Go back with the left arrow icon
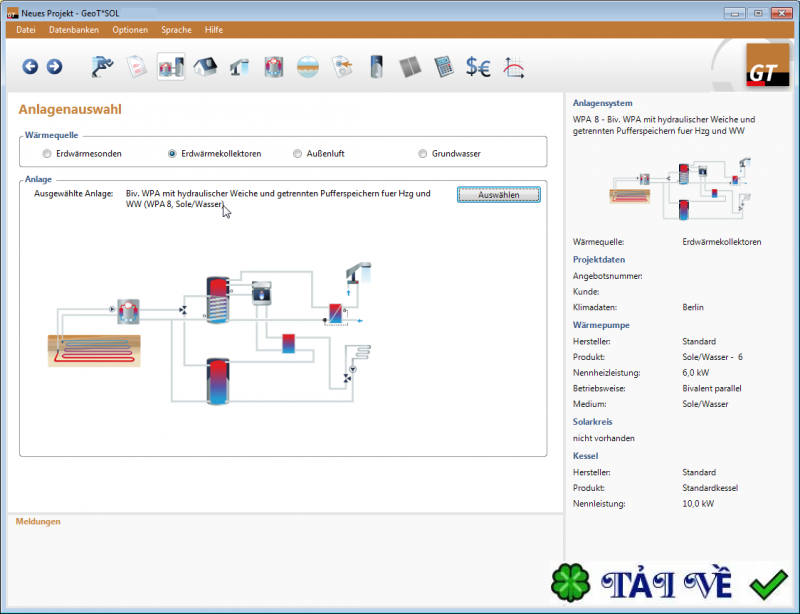The height and width of the screenshot is (614, 800). click(30, 66)
